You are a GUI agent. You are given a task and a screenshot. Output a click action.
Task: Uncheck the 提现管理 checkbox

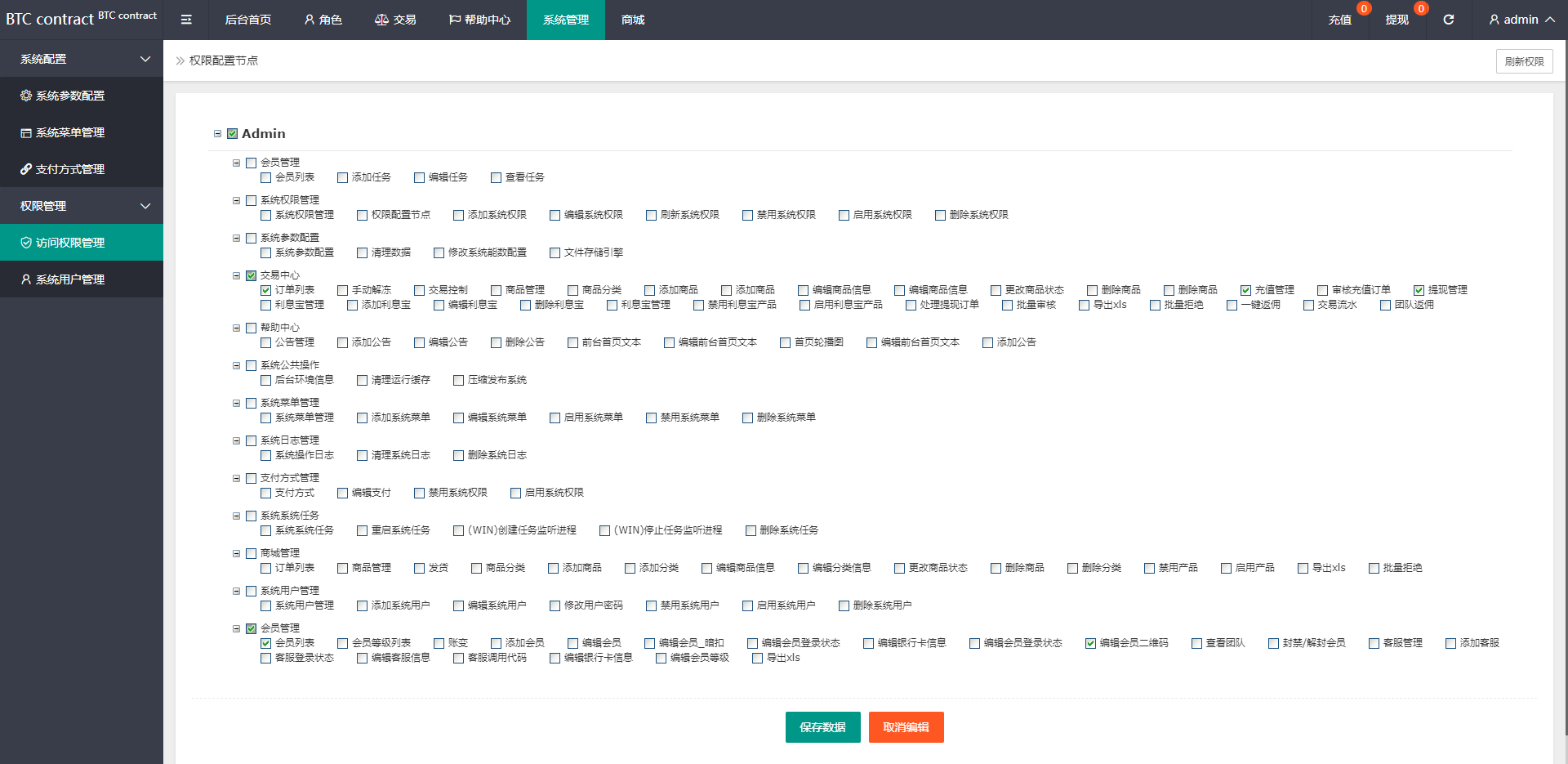1419,290
